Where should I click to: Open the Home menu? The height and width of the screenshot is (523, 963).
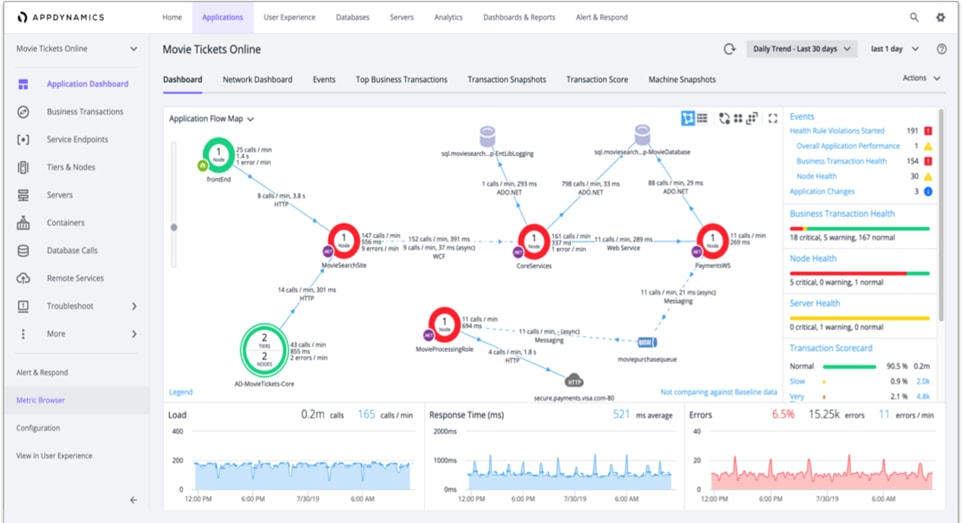(172, 17)
